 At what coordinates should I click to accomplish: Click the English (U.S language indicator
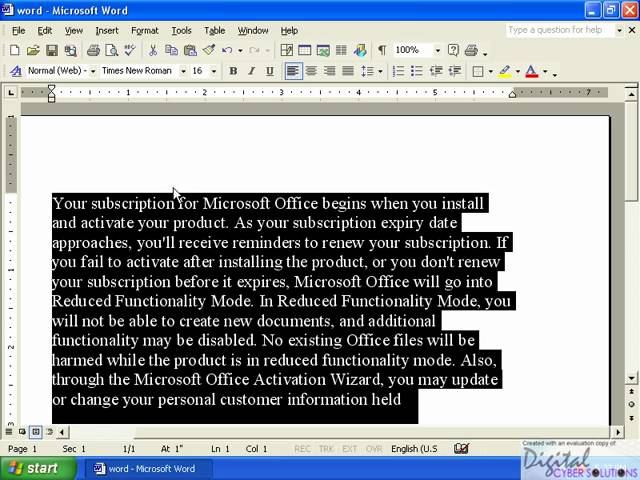[414, 449]
